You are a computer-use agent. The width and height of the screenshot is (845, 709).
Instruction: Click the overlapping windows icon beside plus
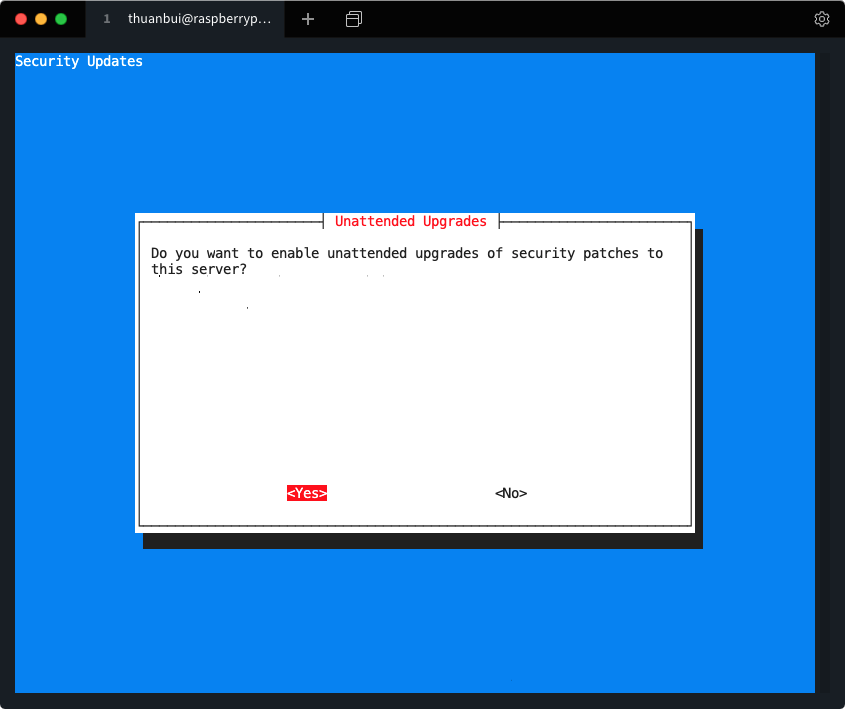coord(353,19)
